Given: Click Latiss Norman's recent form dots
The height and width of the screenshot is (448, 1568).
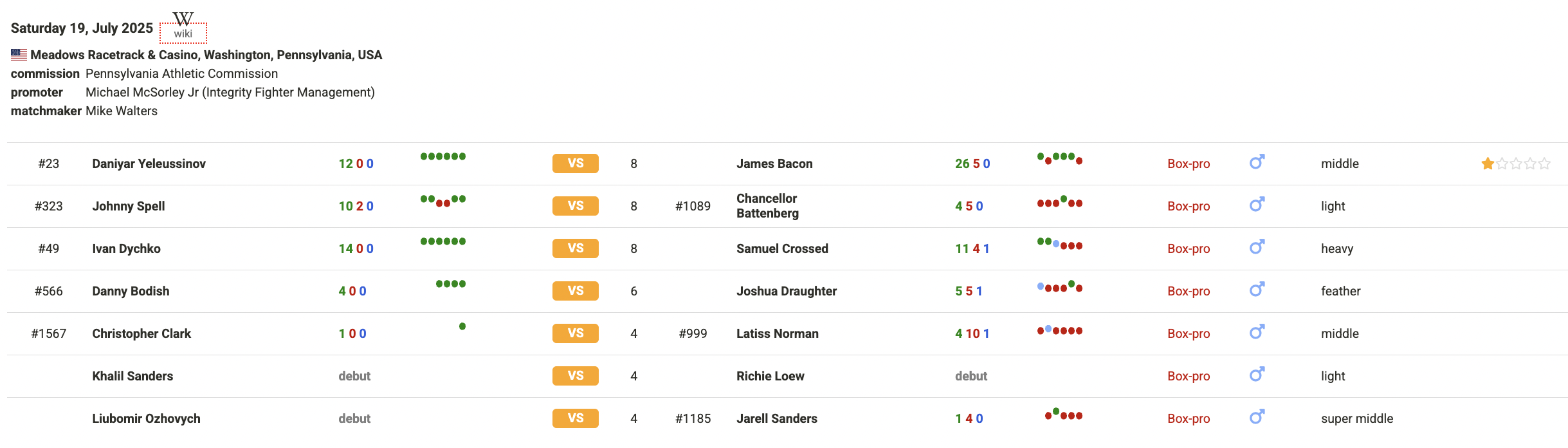Looking at the screenshot, I should [x=1060, y=330].
